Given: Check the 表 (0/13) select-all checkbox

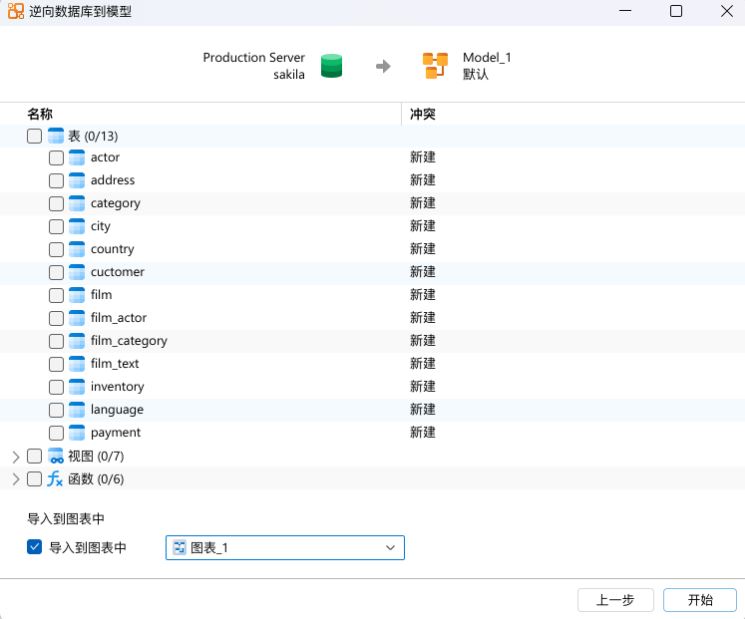Looking at the screenshot, I should 34,136.
